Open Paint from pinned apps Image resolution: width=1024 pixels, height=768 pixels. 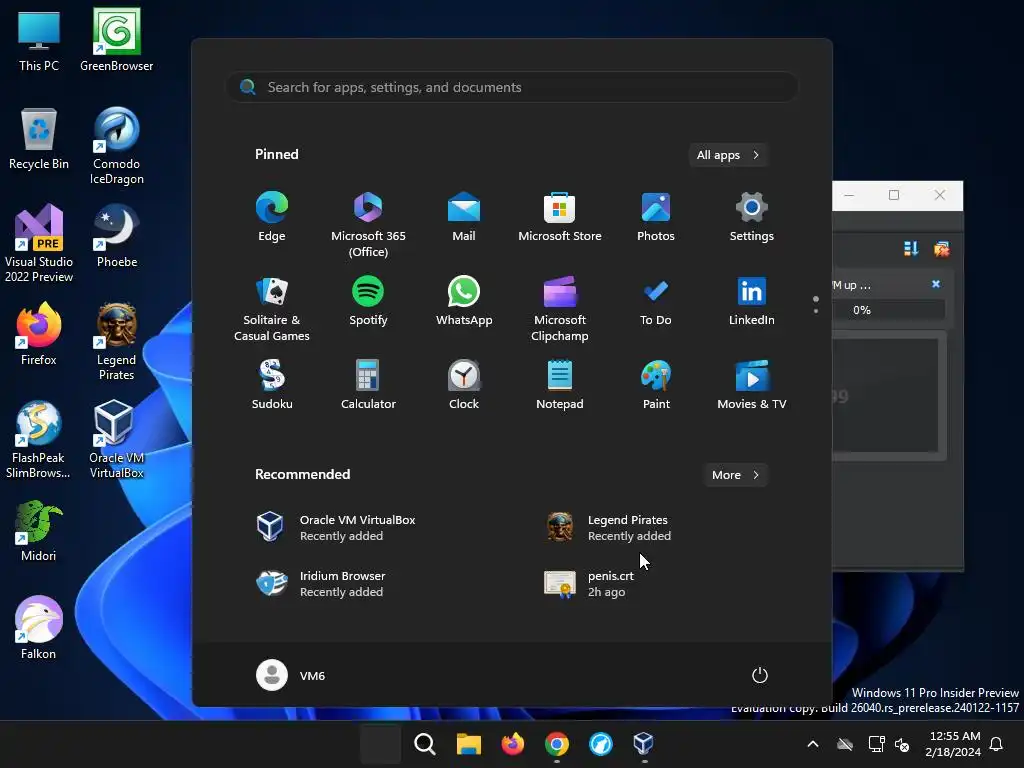[x=656, y=385]
